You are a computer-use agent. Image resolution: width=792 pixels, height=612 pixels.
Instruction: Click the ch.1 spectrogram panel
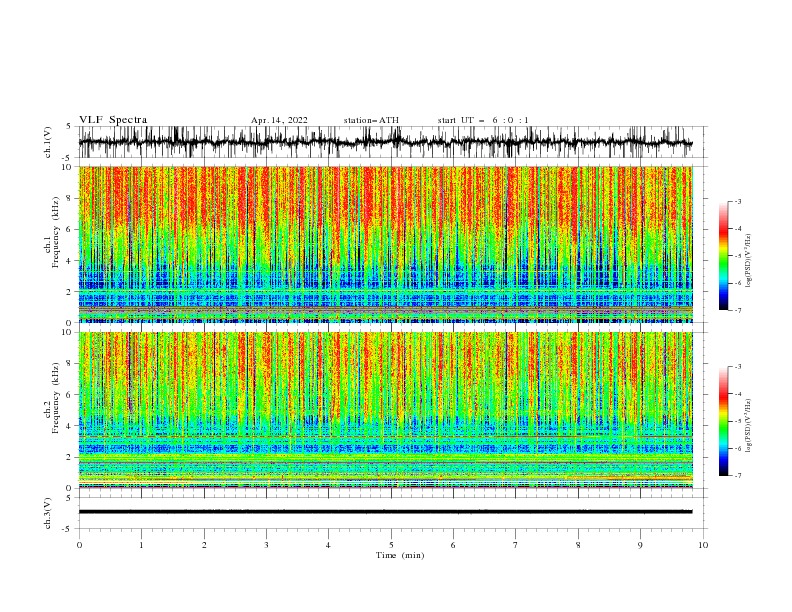tap(386, 244)
